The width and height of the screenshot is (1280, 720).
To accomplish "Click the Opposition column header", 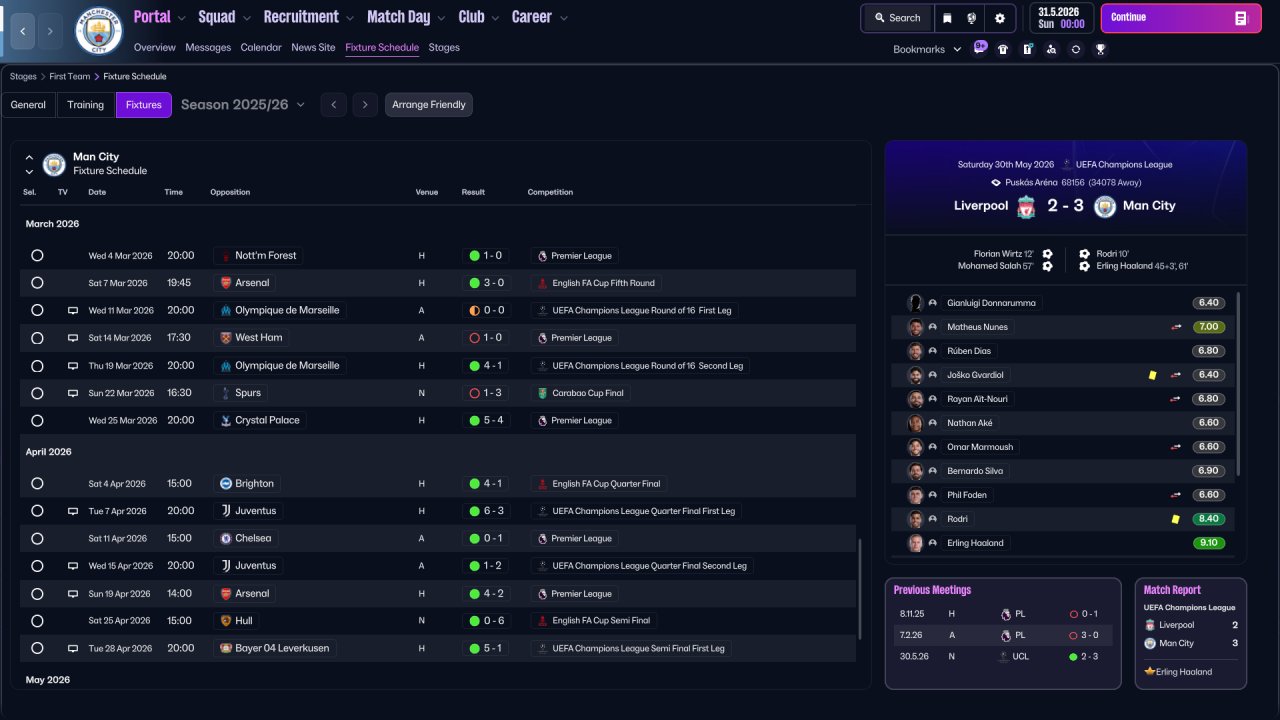I will (230, 192).
